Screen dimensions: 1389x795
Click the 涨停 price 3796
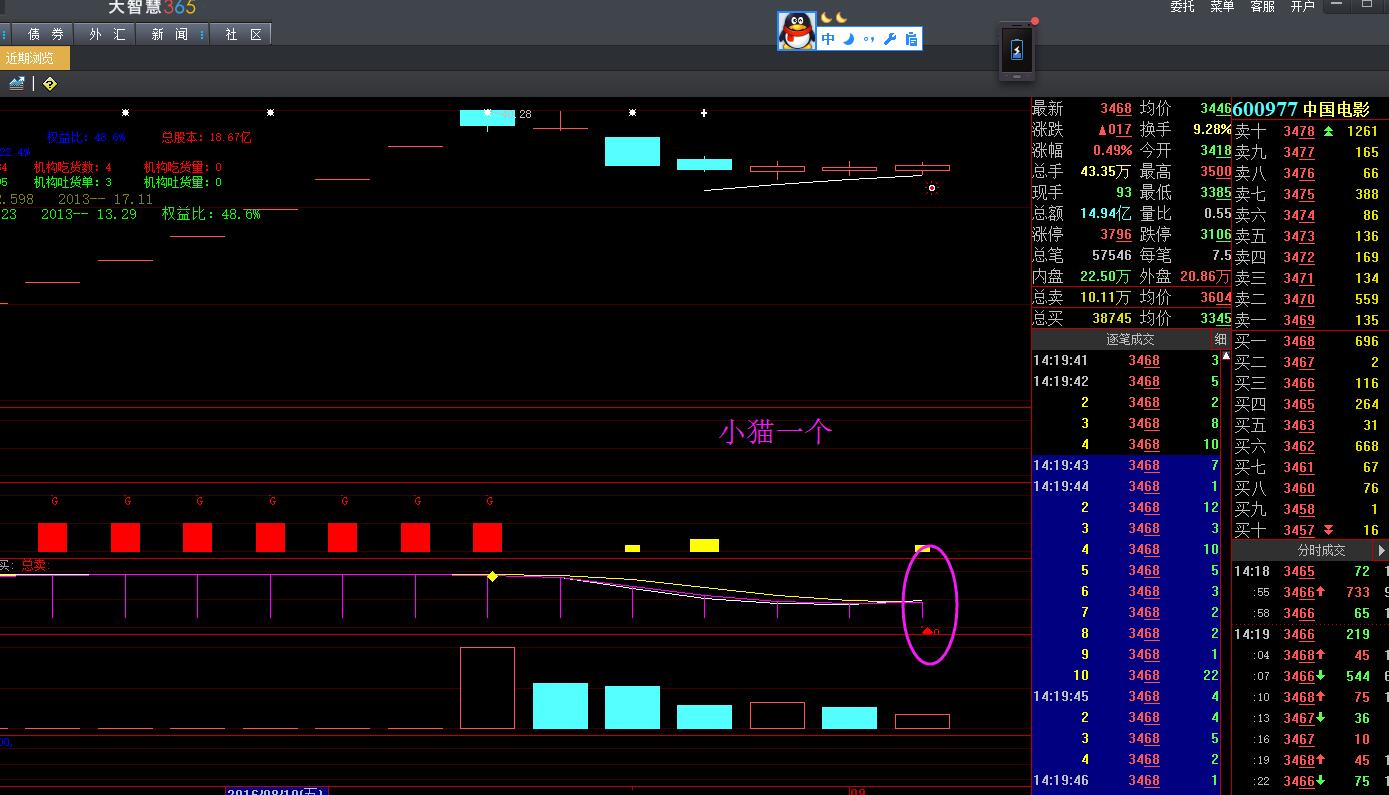tap(1115, 235)
